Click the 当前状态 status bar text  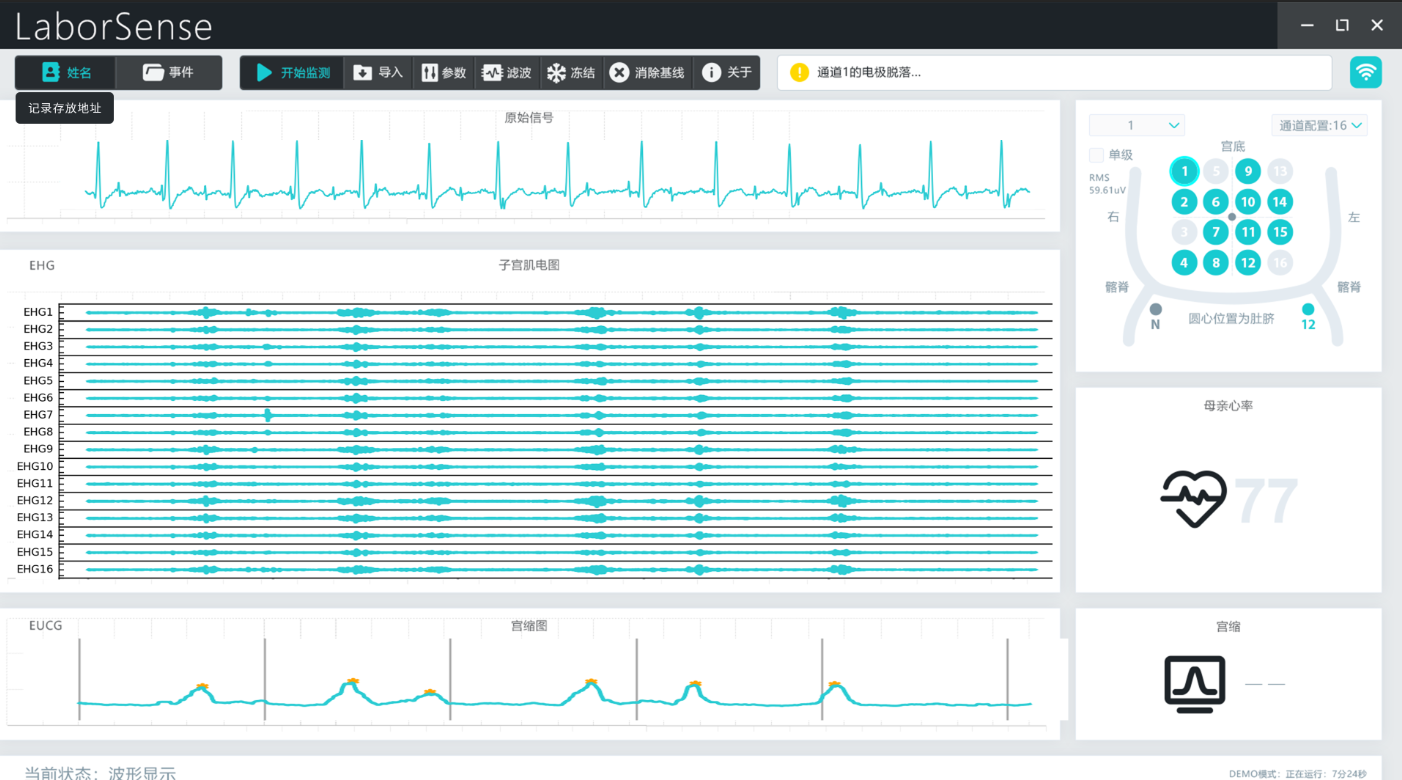click(x=100, y=772)
